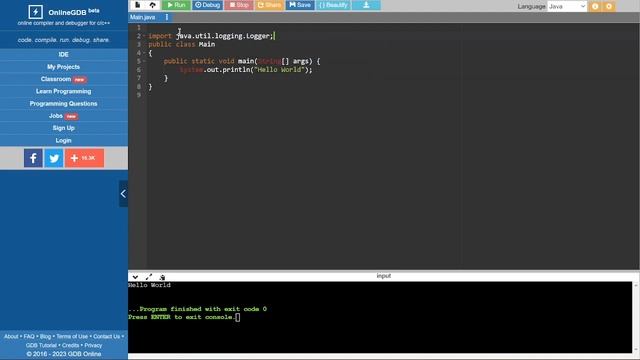Click in the console output area
640x360 pixels.
tap(380, 317)
